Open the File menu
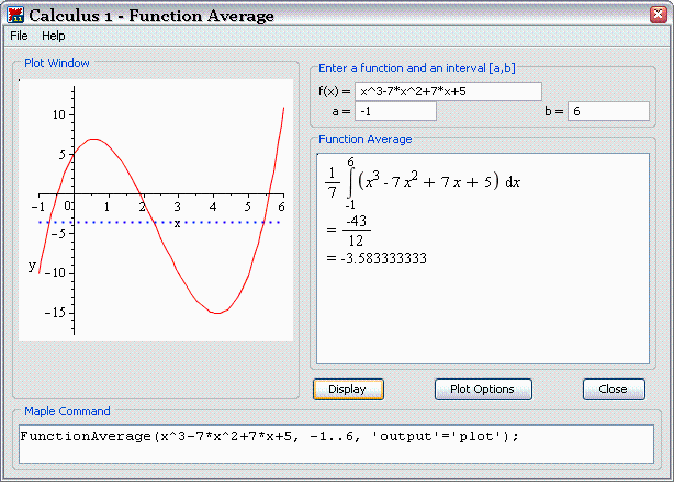Viewport: 674px width, 482px height. click(19, 35)
